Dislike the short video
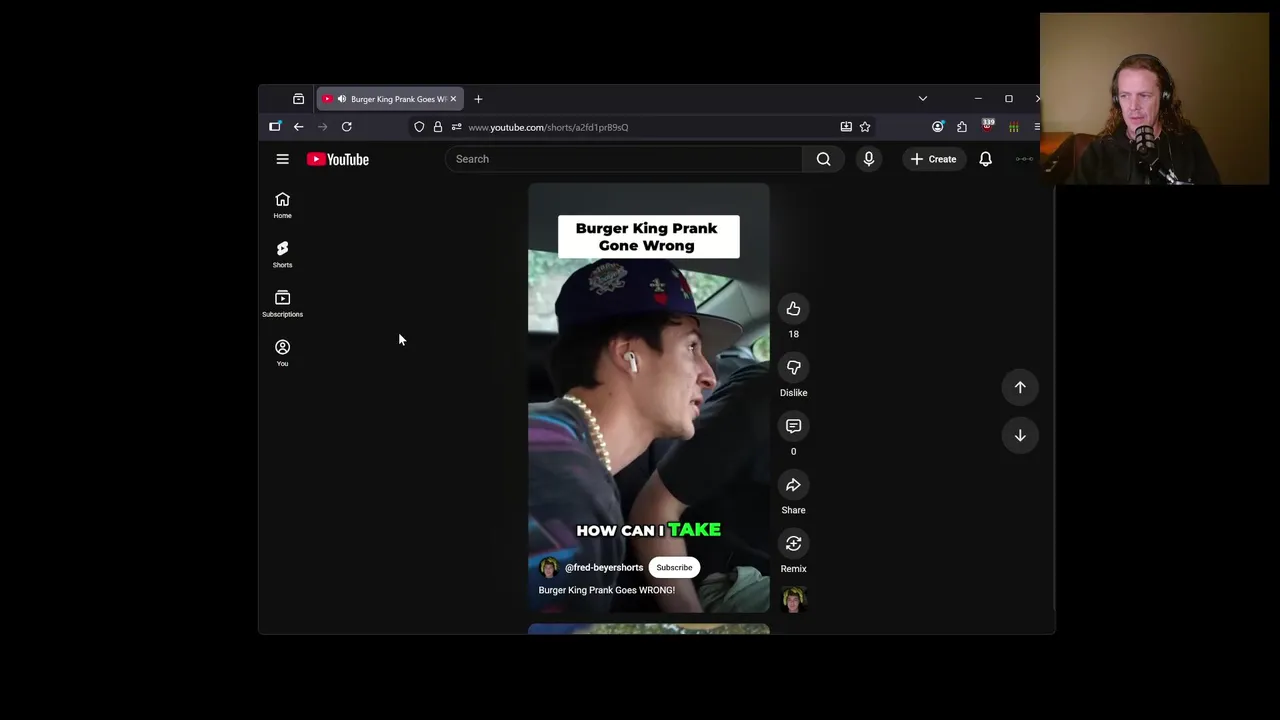 click(793, 368)
